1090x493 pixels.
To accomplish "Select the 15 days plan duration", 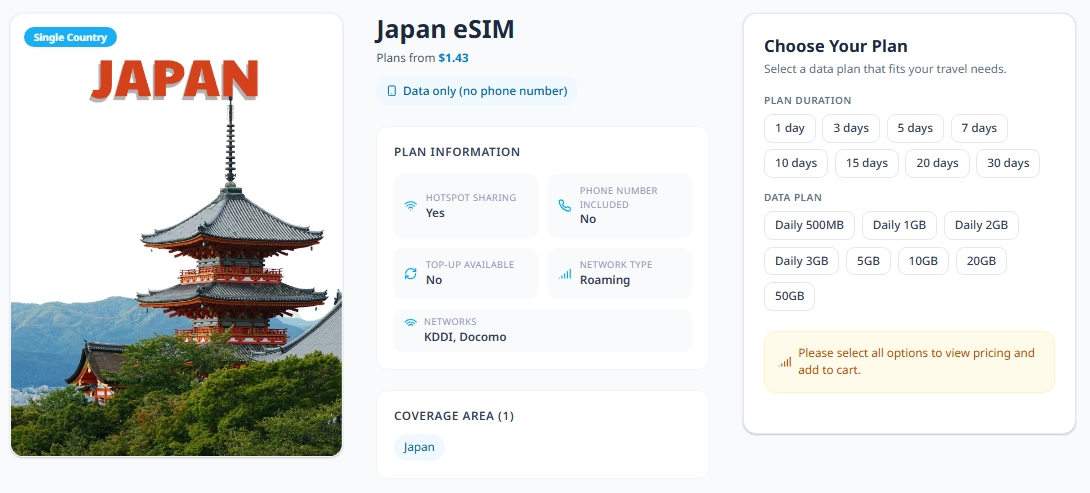I will click(866, 163).
